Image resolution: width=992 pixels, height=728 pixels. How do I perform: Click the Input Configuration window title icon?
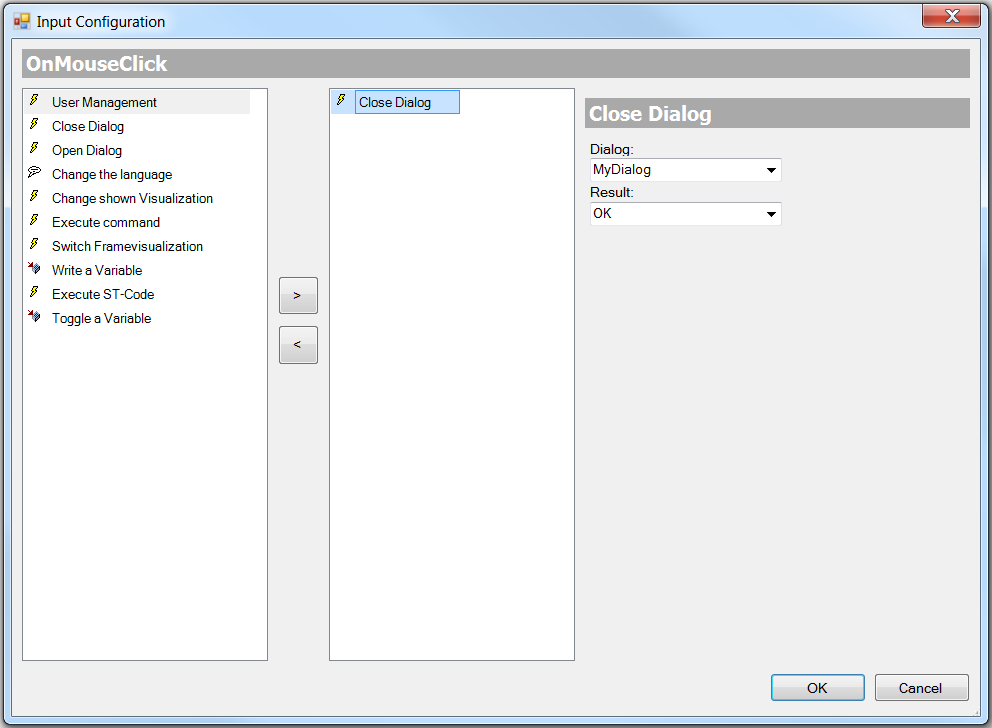[22, 22]
